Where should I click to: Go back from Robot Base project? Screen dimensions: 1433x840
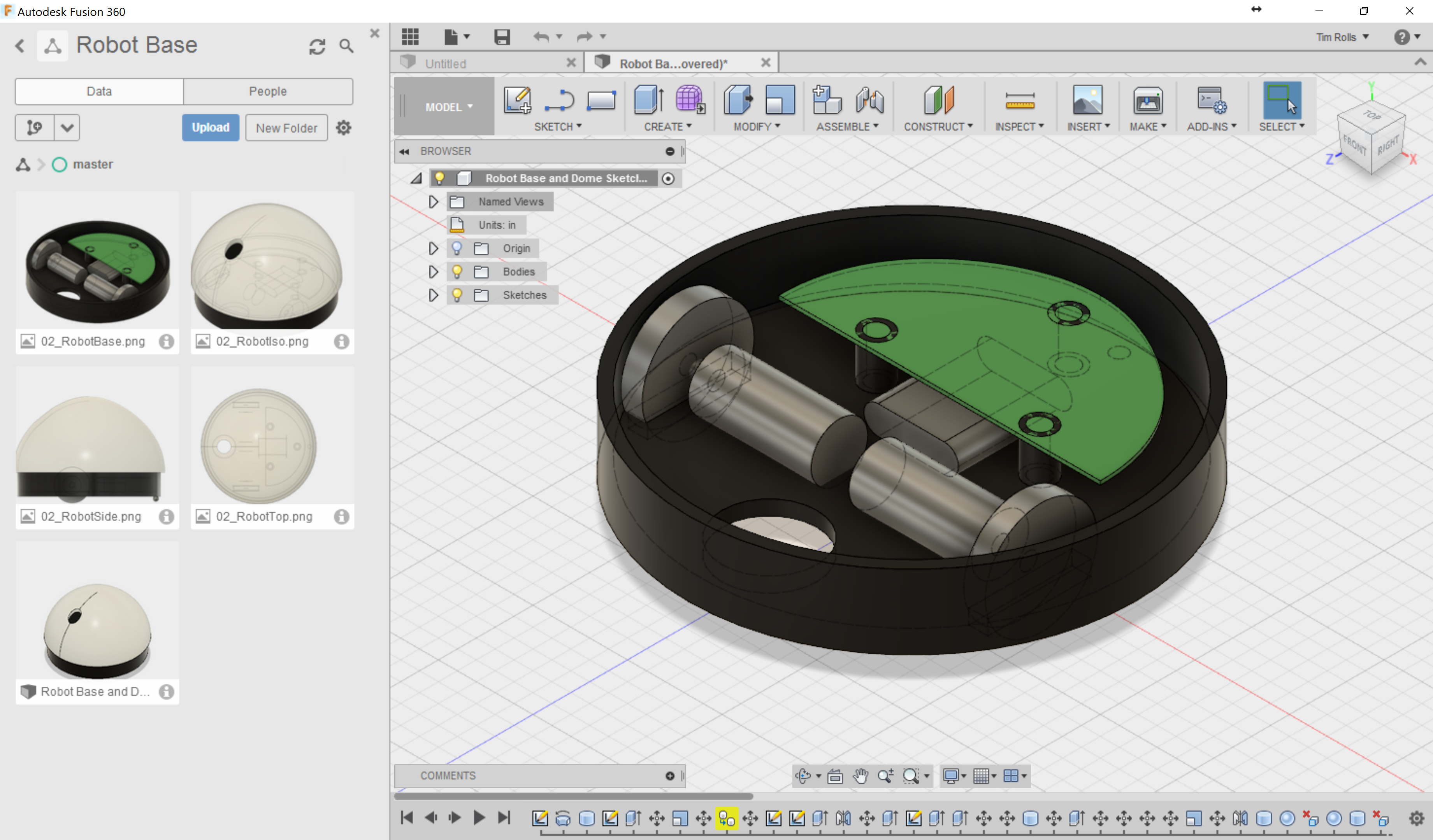(20, 46)
